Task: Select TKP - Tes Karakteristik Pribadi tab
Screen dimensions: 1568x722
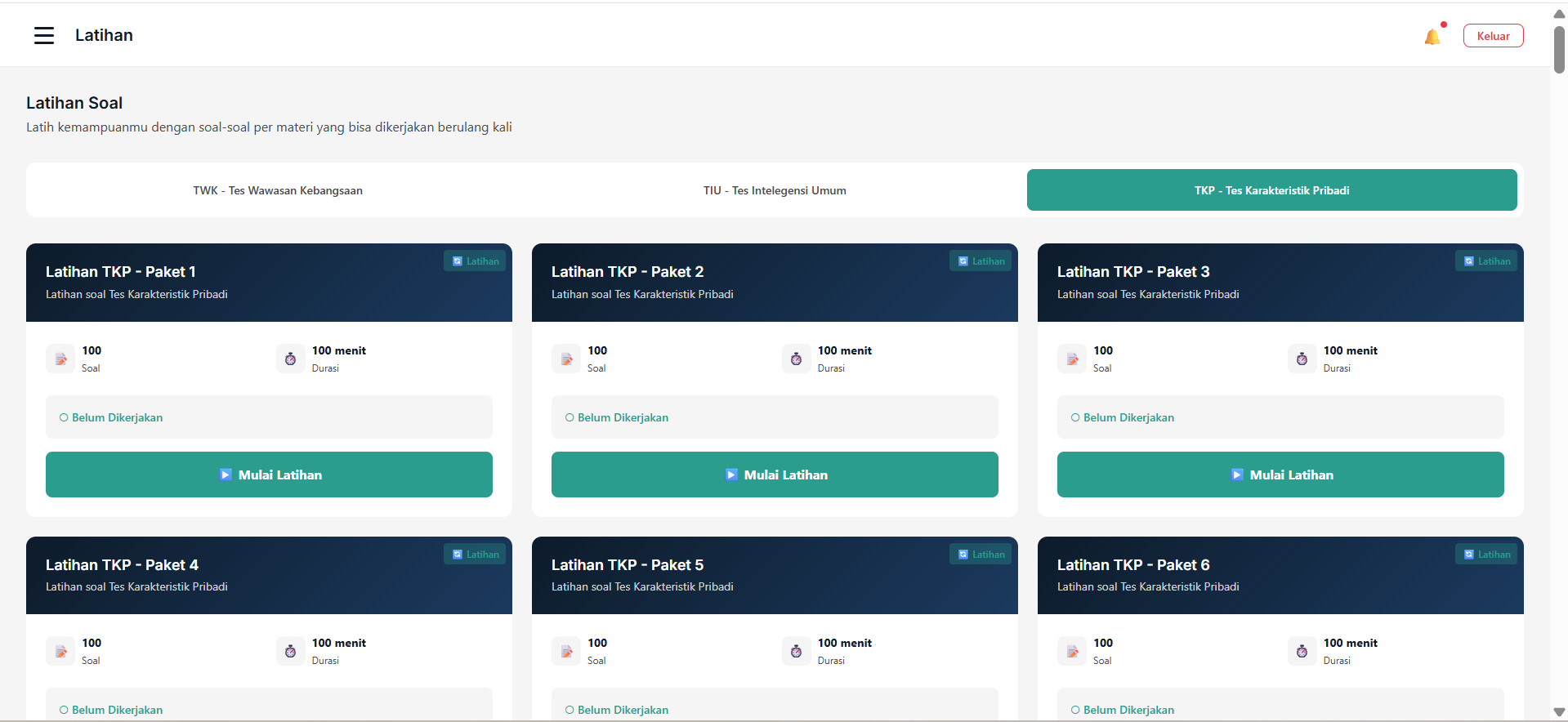Action: coord(1271,190)
